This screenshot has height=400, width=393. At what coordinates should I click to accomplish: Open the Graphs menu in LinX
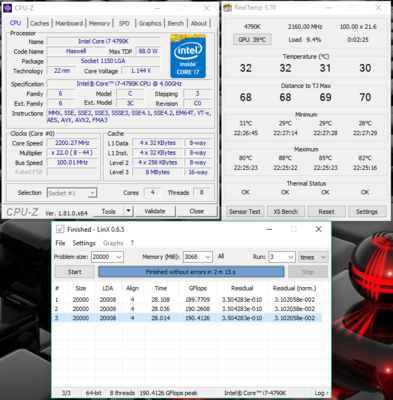113,243
